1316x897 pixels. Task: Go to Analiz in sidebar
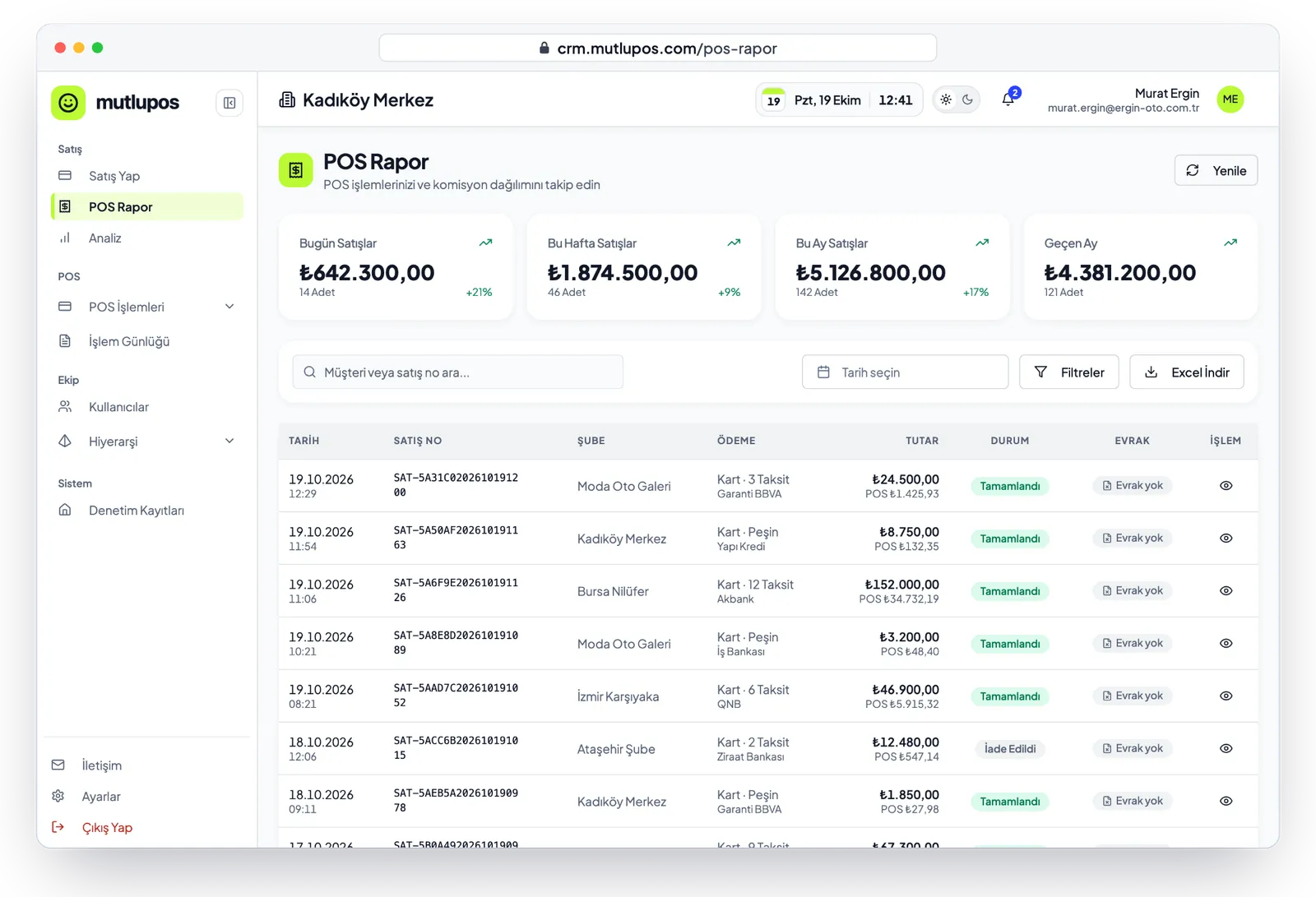coord(147,238)
